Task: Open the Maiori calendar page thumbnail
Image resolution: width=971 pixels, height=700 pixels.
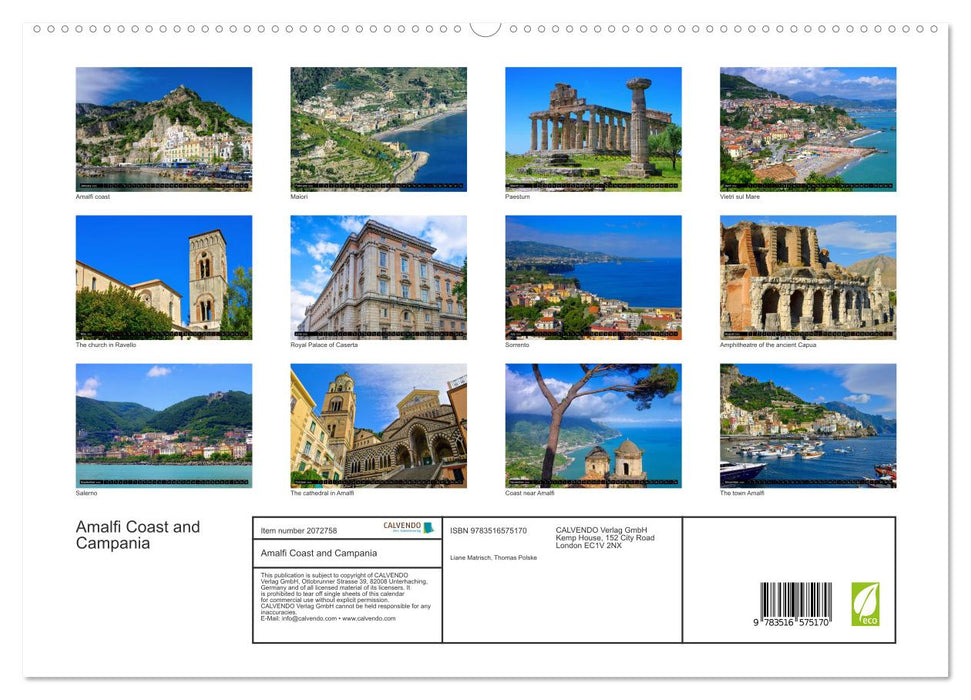Action: coord(378,128)
